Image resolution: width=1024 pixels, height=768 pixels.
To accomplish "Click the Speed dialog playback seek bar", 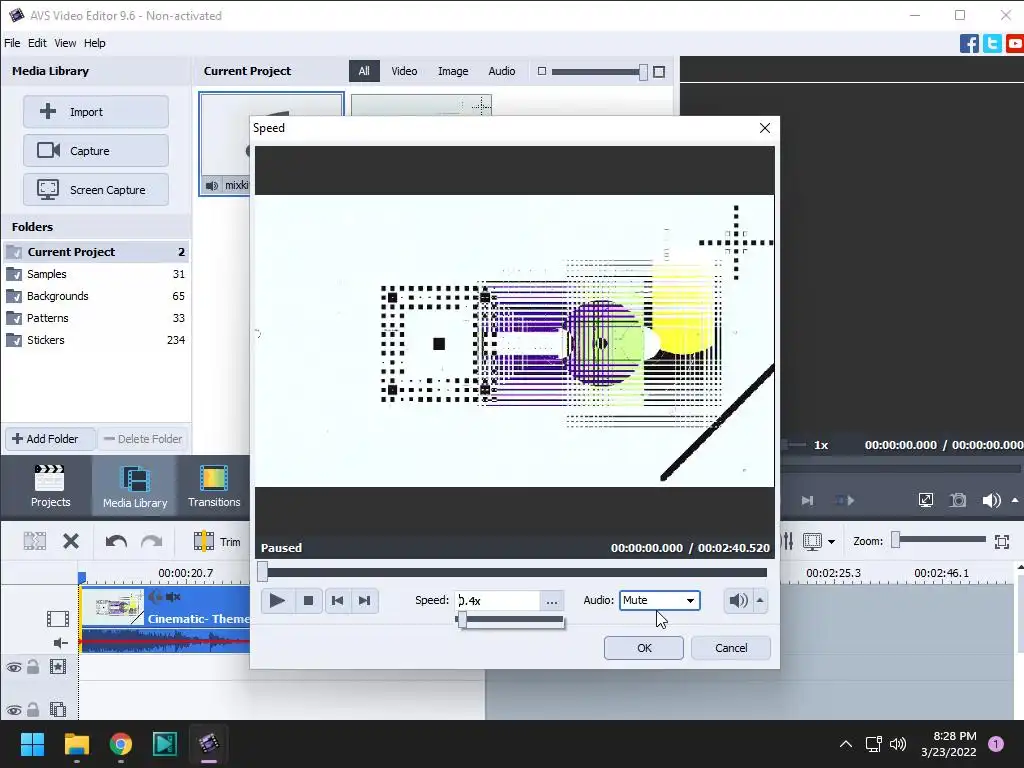I will (515, 572).
